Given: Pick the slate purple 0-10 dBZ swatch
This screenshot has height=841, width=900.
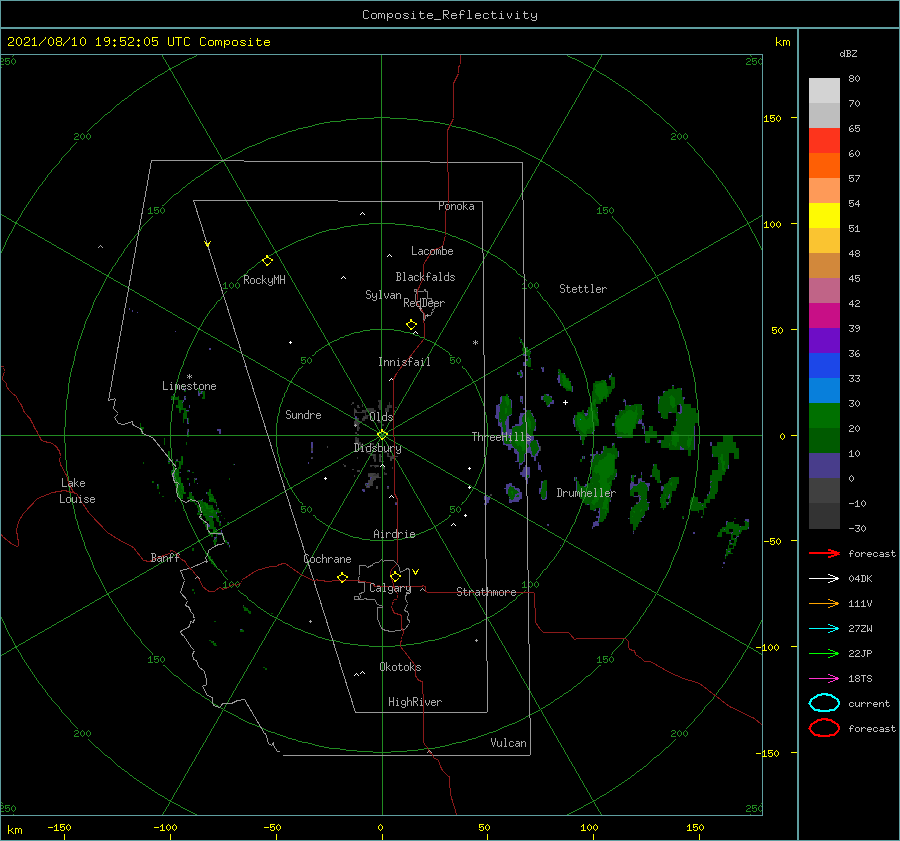Looking at the screenshot, I should [x=824, y=466].
